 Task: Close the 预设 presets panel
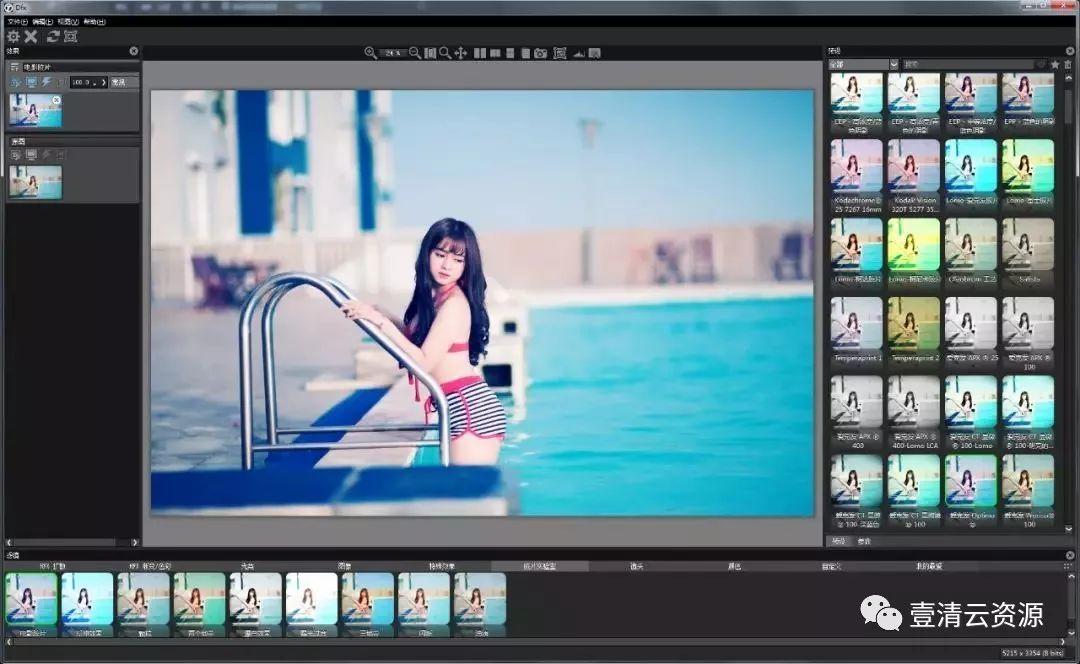(x=1070, y=51)
